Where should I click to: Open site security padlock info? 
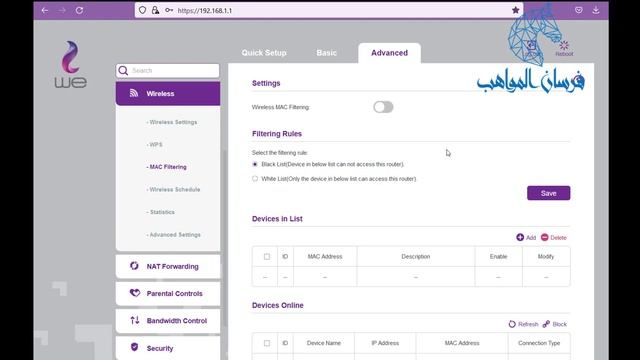(155, 10)
